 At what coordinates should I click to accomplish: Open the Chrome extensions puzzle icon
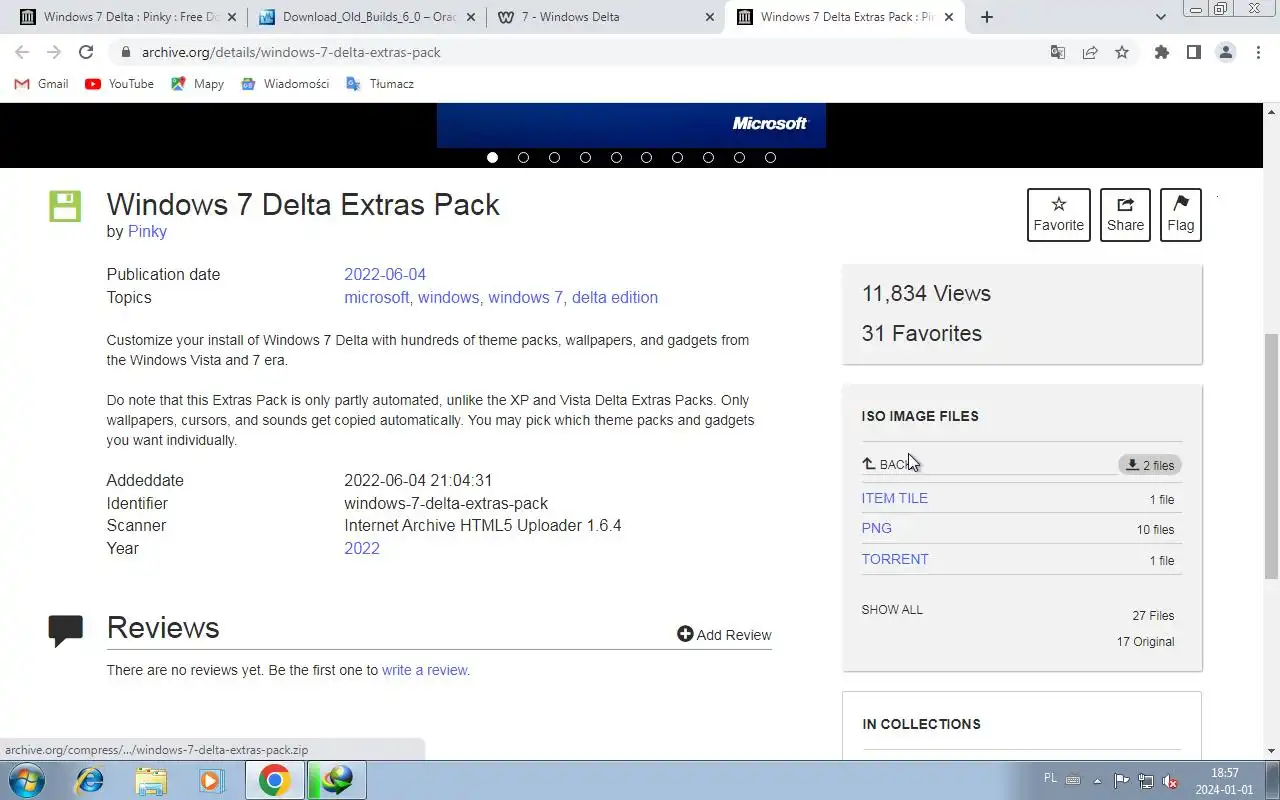coord(1161,52)
